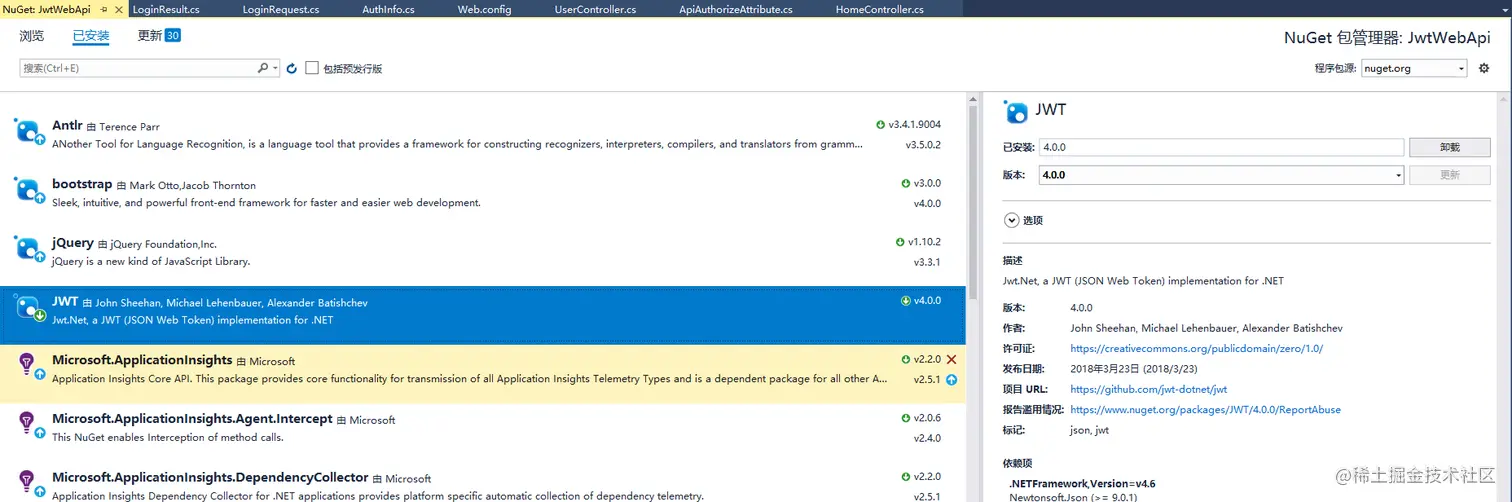Click the 'json, jwt' tags text

[1089, 430]
